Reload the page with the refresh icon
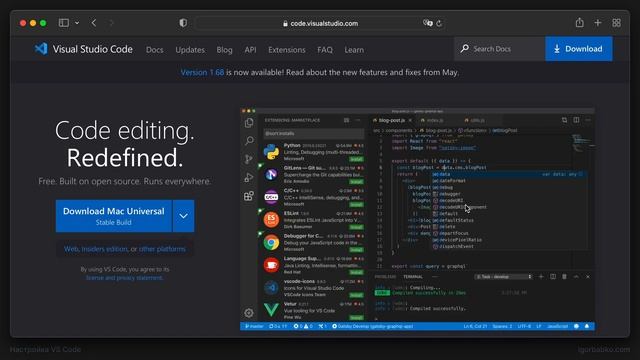Image resolution: width=640 pixels, height=360 pixels. (x=439, y=23)
